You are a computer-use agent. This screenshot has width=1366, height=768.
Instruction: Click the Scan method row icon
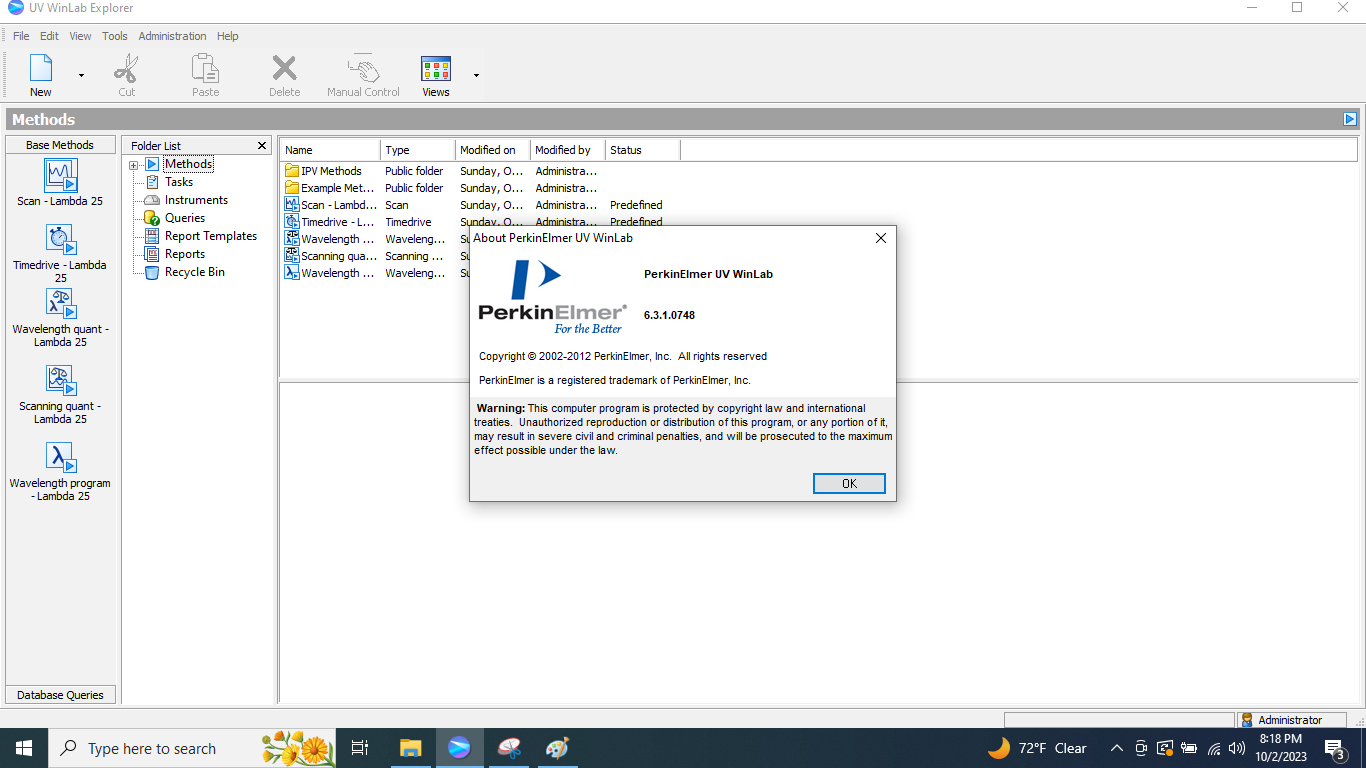[x=292, y=205]
